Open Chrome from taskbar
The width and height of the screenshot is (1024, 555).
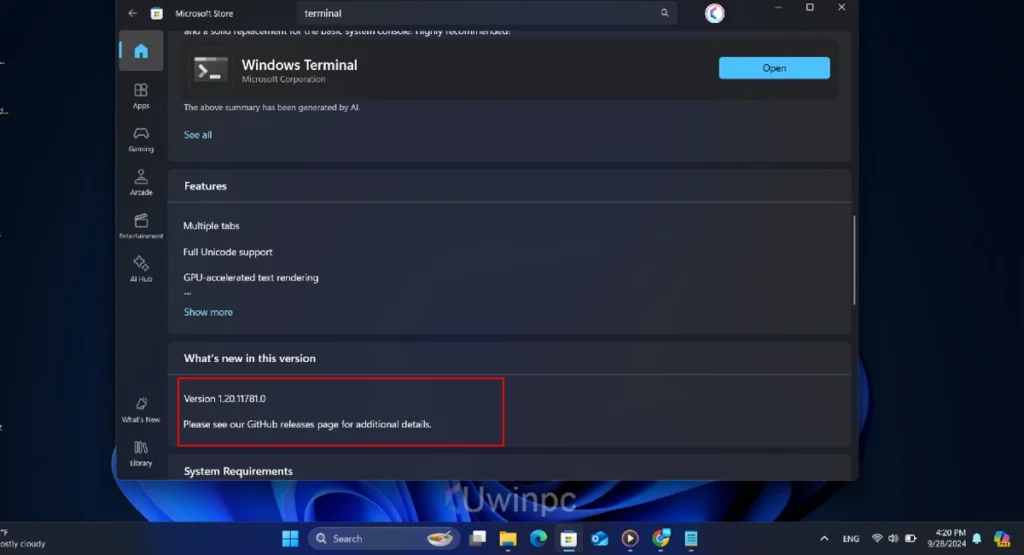tap(661, 539)
